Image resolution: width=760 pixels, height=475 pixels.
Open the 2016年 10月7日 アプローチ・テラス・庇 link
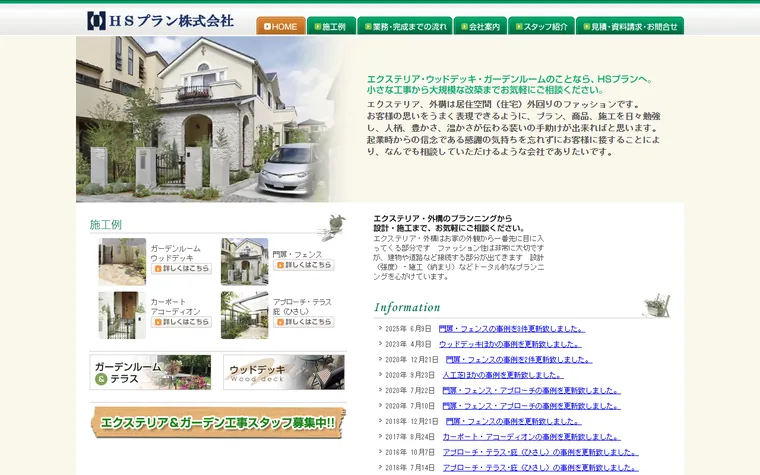pyautogui.click(x=540, y=453)
